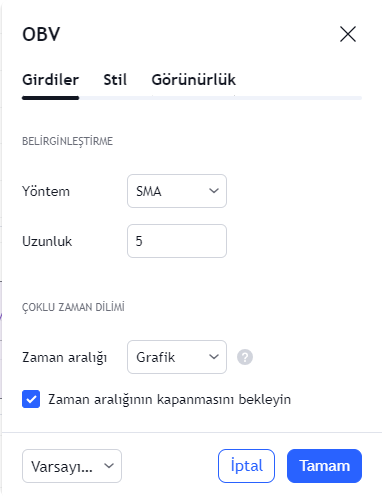Confirm settings with the Tamam button
The image size is (382, 498).
pos(324,466)
